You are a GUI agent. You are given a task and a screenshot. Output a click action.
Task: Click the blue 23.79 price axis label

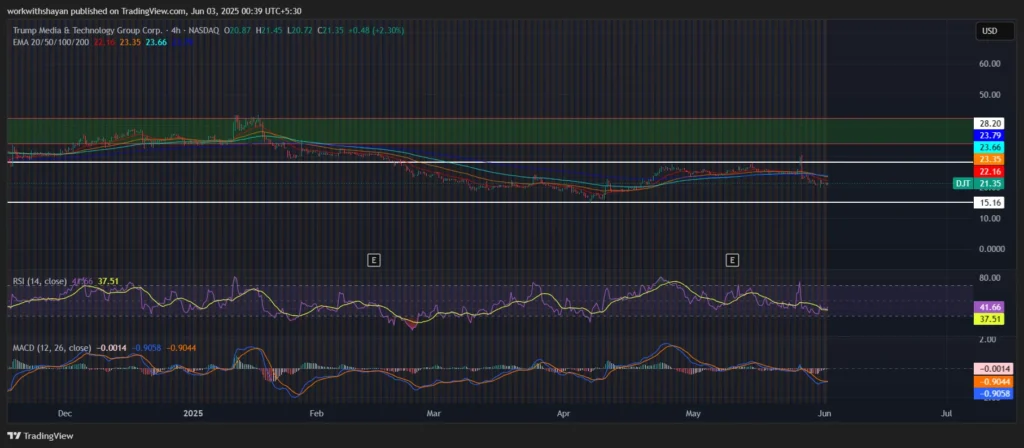[989, 136]
